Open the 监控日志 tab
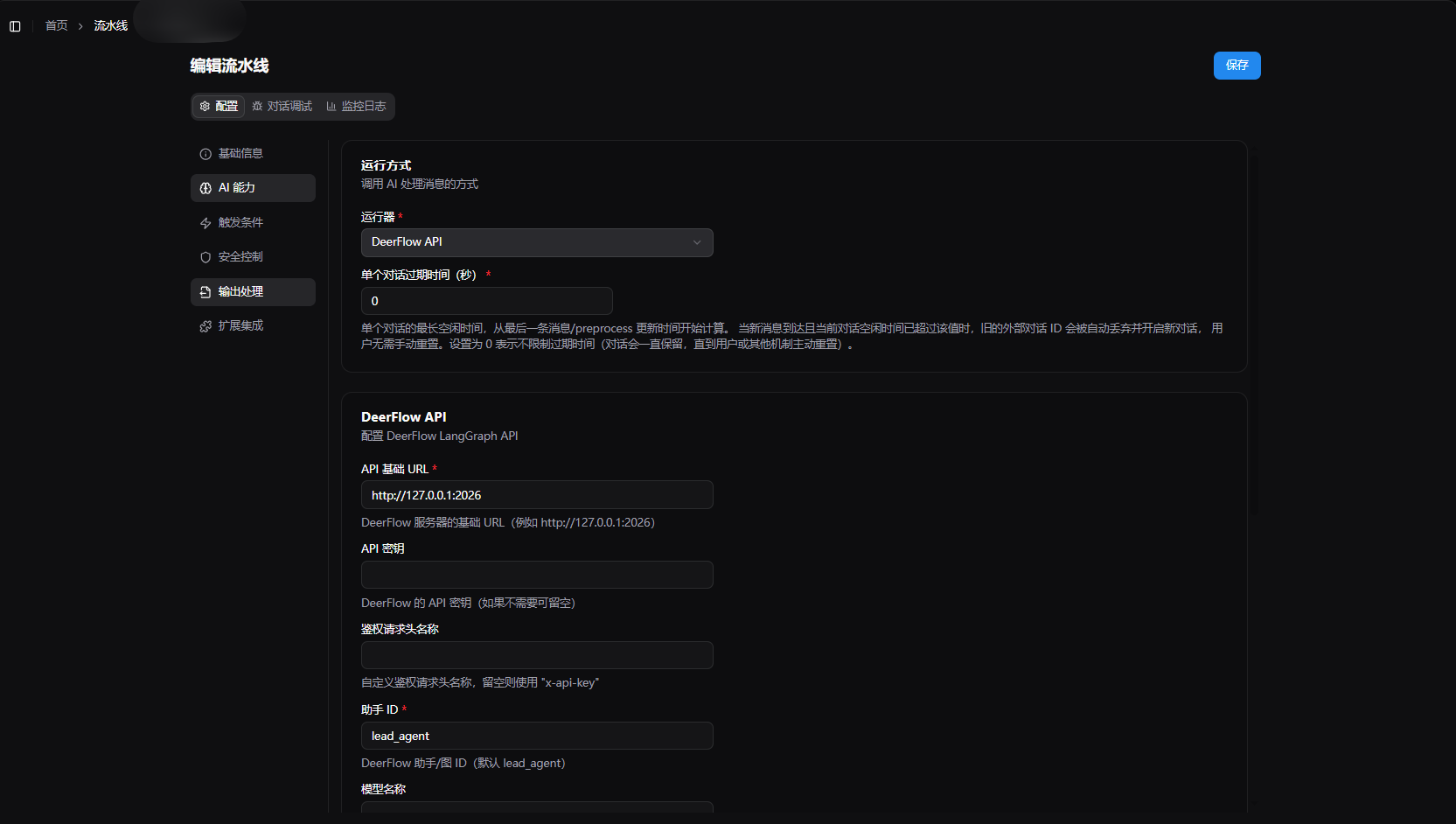Screen dimensions: 1456x824 click(x=356, y=107)
